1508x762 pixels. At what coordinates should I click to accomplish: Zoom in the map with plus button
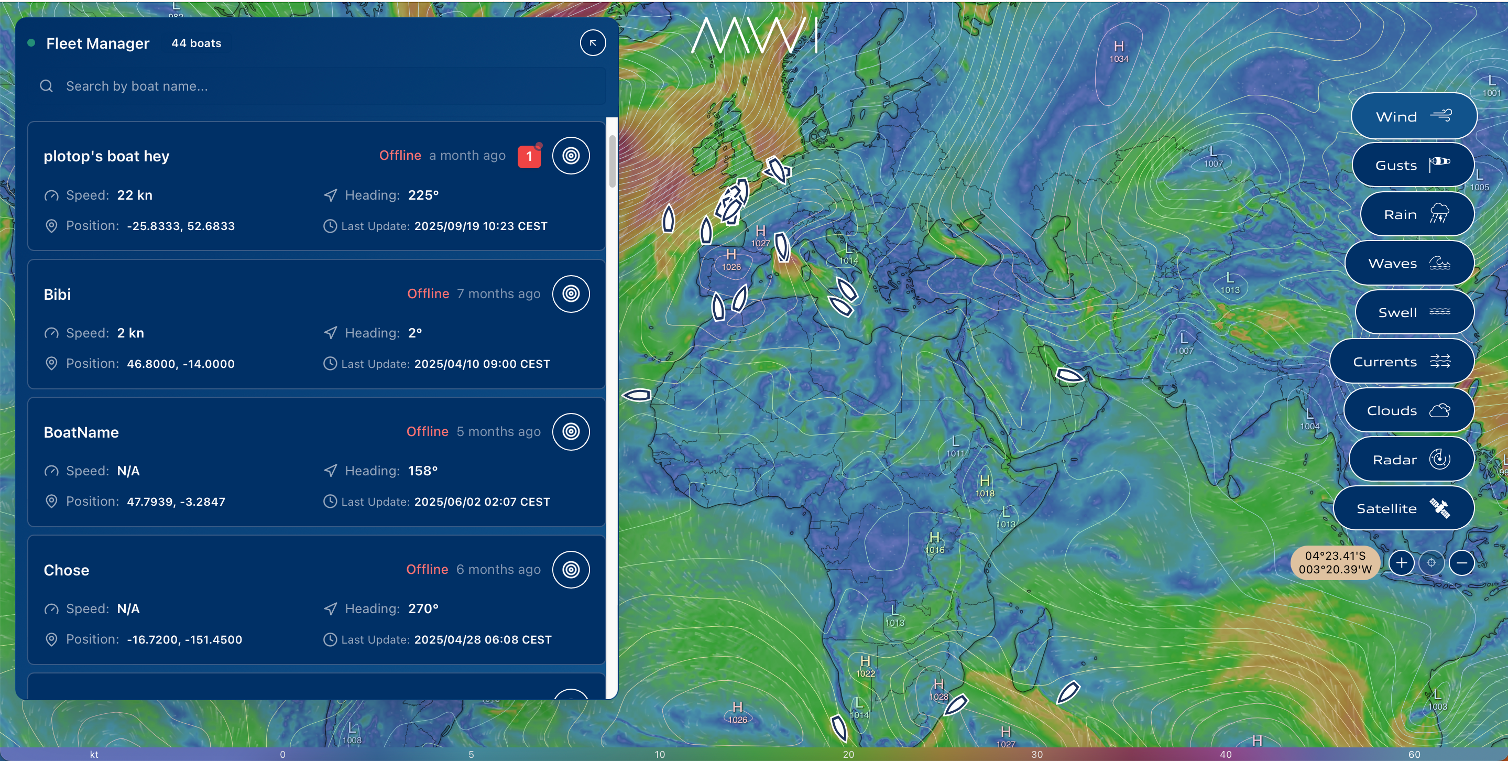tap(1401, 563)
